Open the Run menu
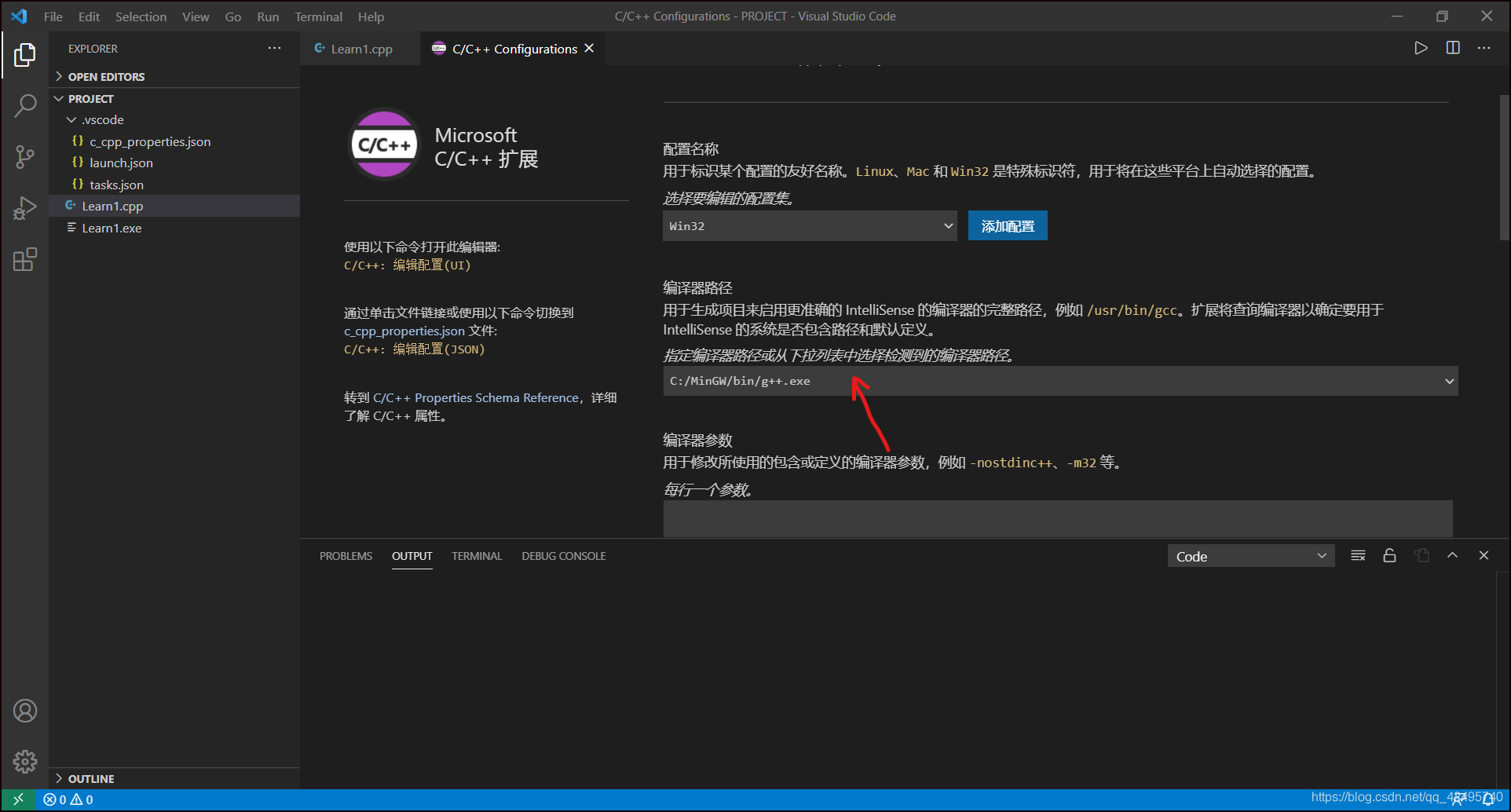The image size is (1511, 812). 268,16
